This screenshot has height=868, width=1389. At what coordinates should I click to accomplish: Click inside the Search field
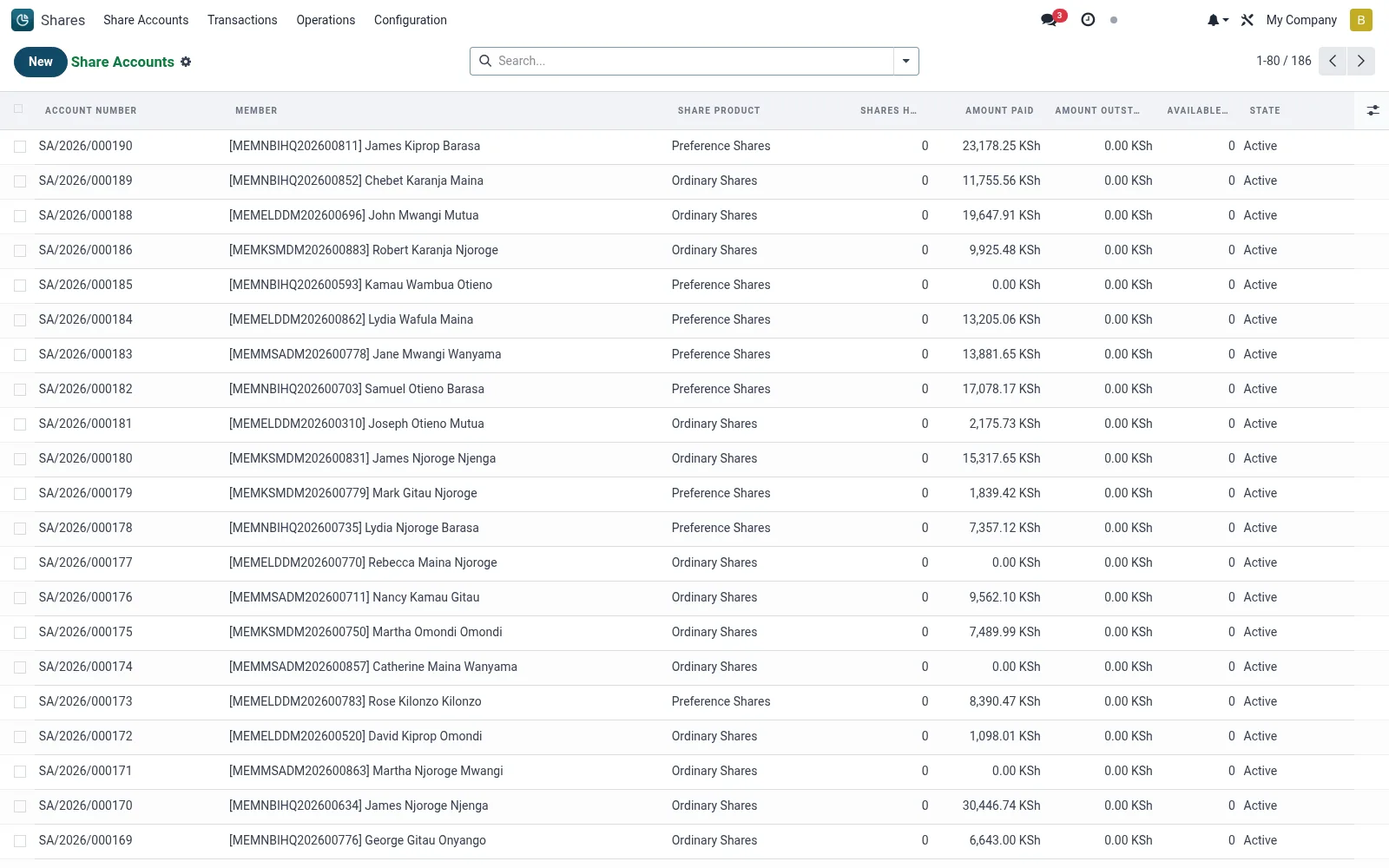[x=693, y=61]
